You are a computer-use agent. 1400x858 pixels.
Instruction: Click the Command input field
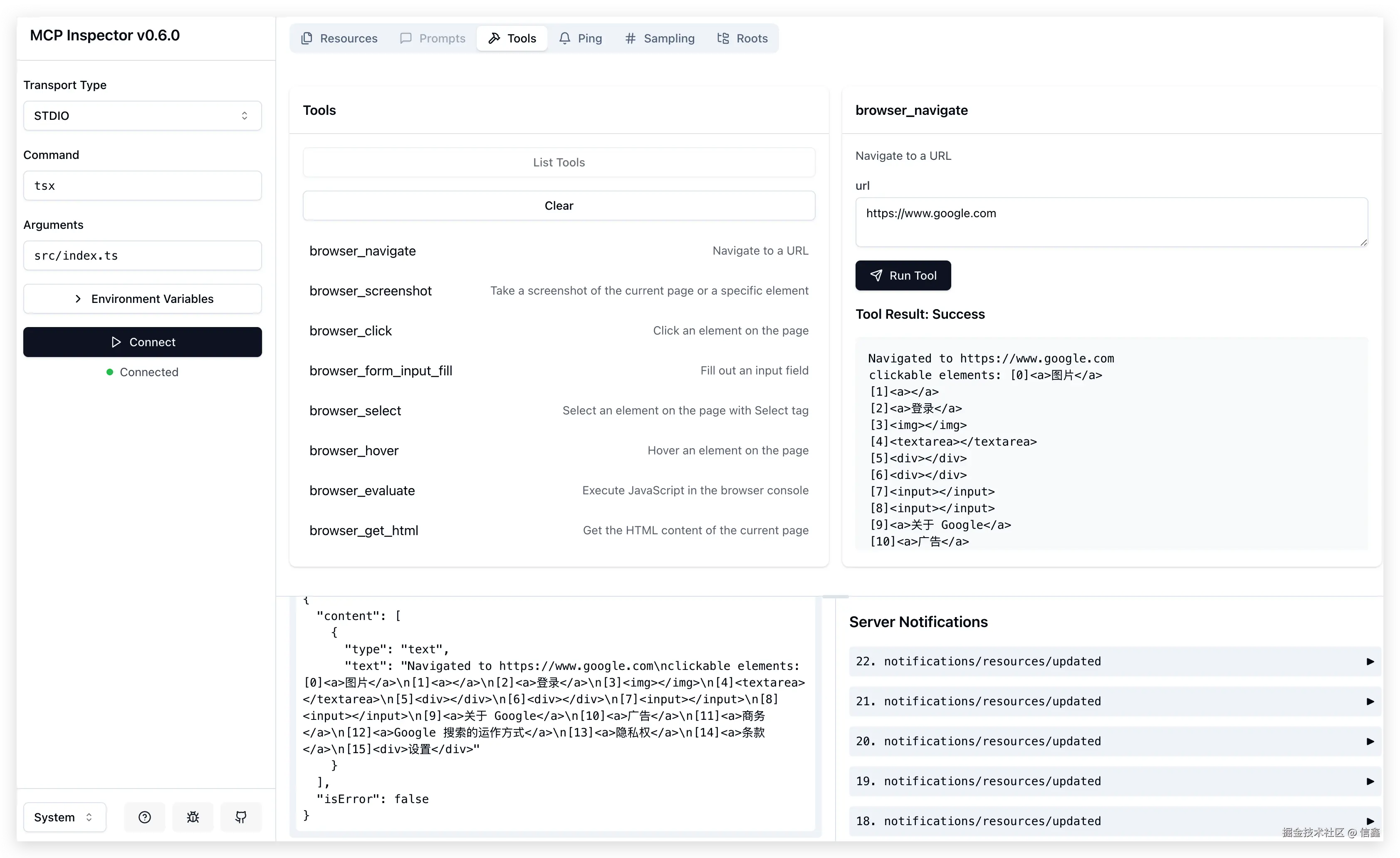(x=142, y=185)
